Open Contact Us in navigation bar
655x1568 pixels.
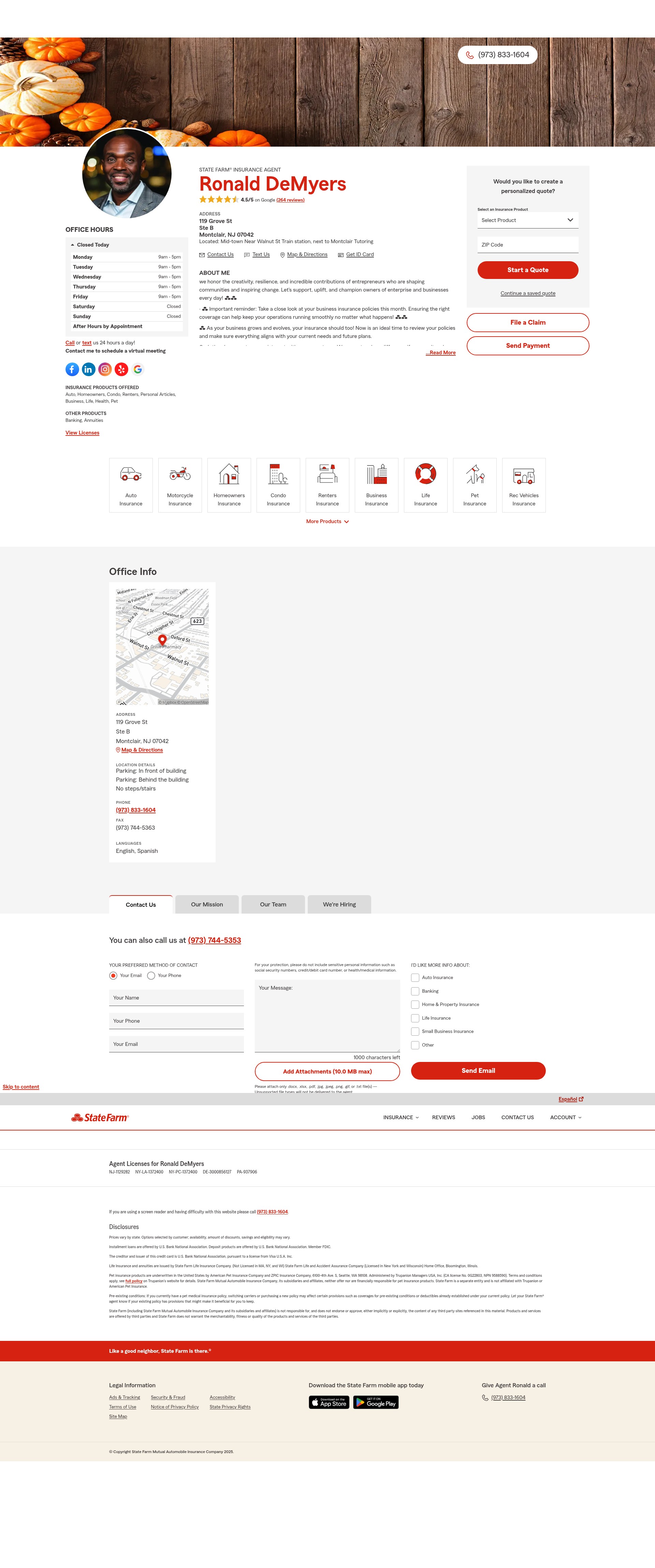pyautogui.click(x=518, y=1118)
